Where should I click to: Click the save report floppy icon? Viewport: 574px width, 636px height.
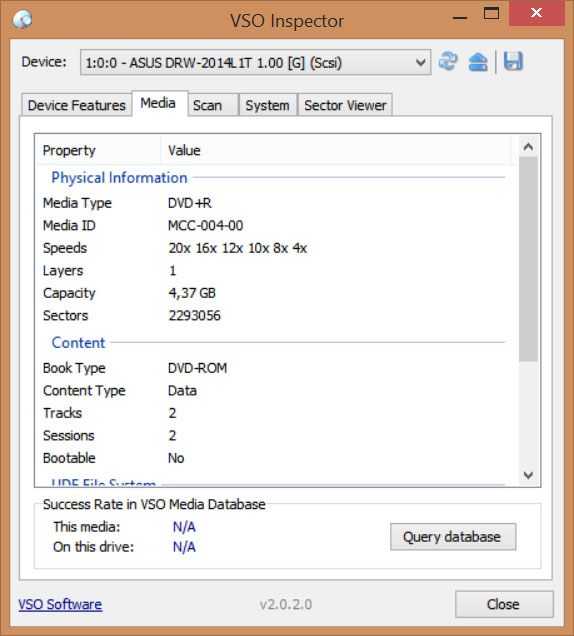pos(513,62)
